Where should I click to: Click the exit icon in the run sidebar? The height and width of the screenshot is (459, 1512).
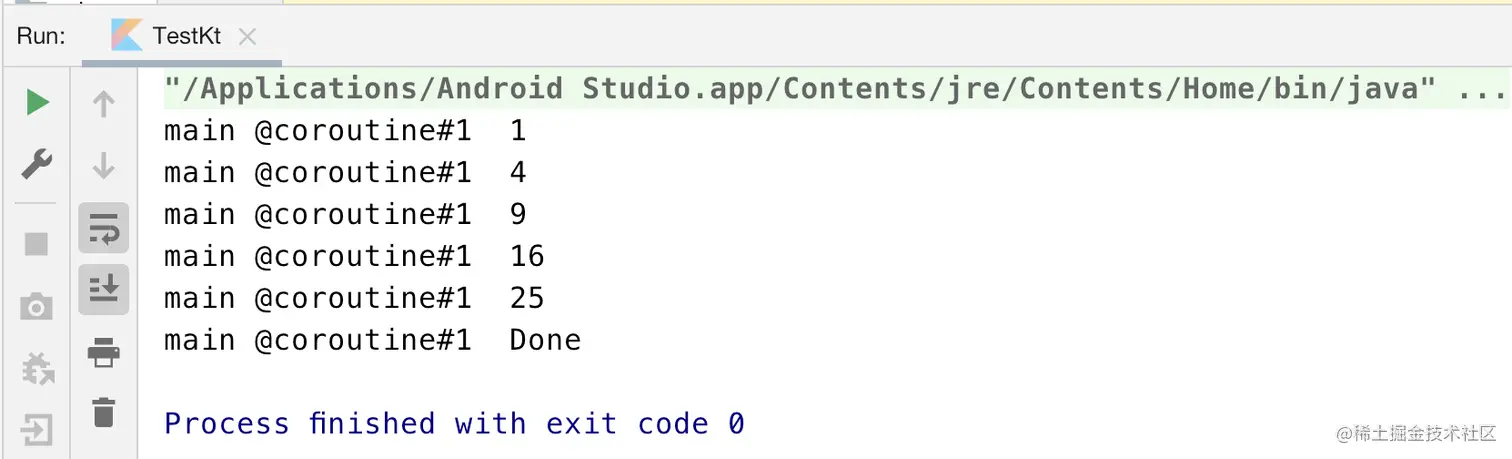[37, 431]
